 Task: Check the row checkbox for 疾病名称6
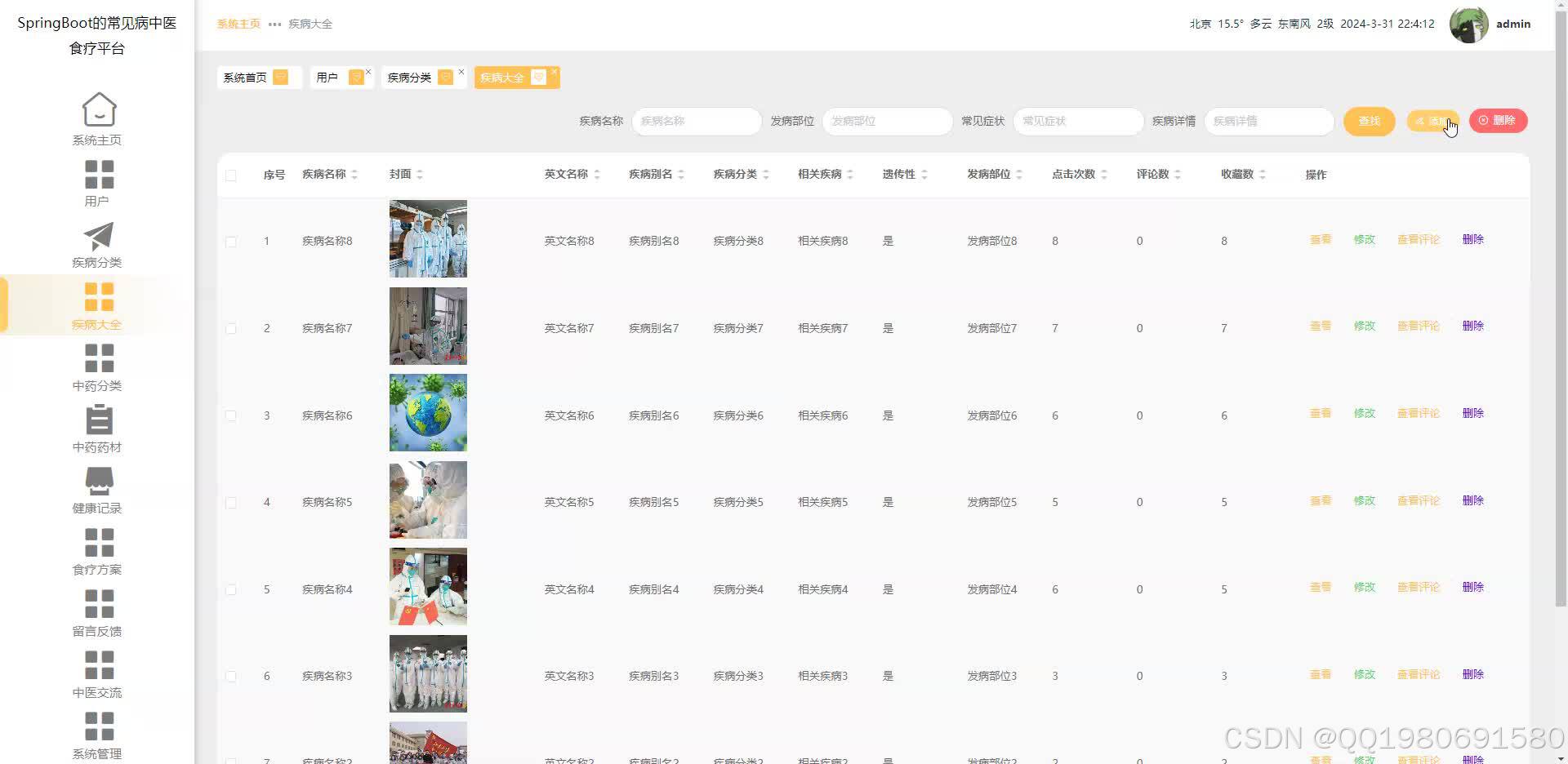point(231,415)
